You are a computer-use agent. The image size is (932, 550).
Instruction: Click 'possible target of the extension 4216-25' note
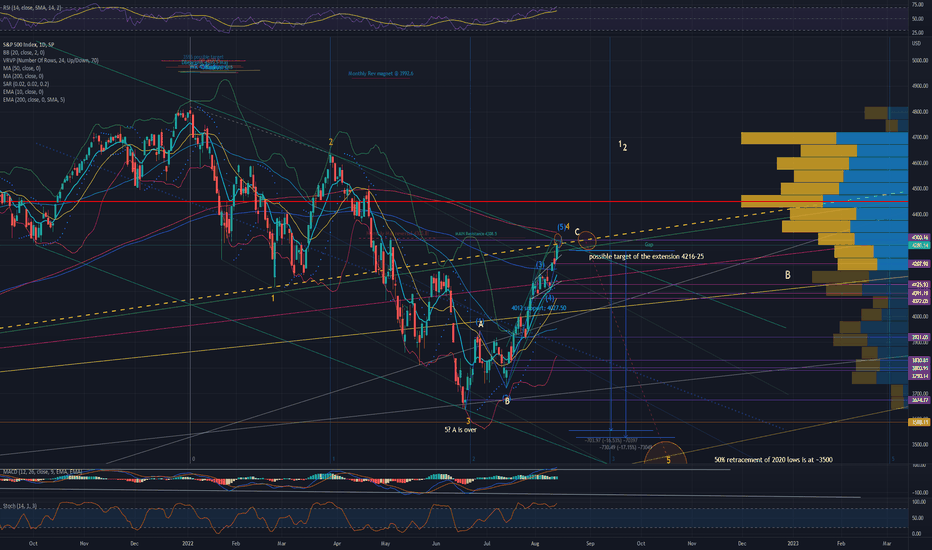click(x=646, y=256)
